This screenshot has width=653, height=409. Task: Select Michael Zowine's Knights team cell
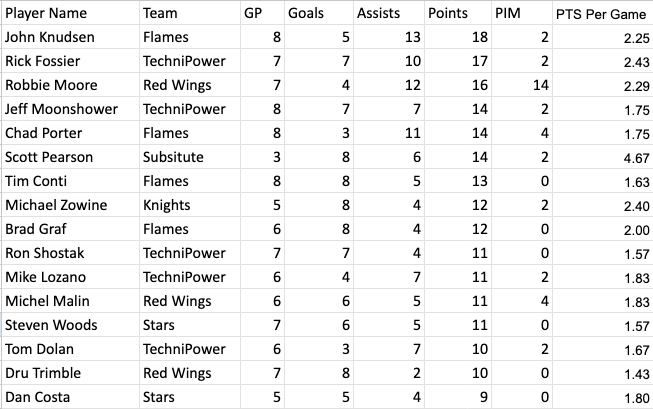tap(190, 205)
